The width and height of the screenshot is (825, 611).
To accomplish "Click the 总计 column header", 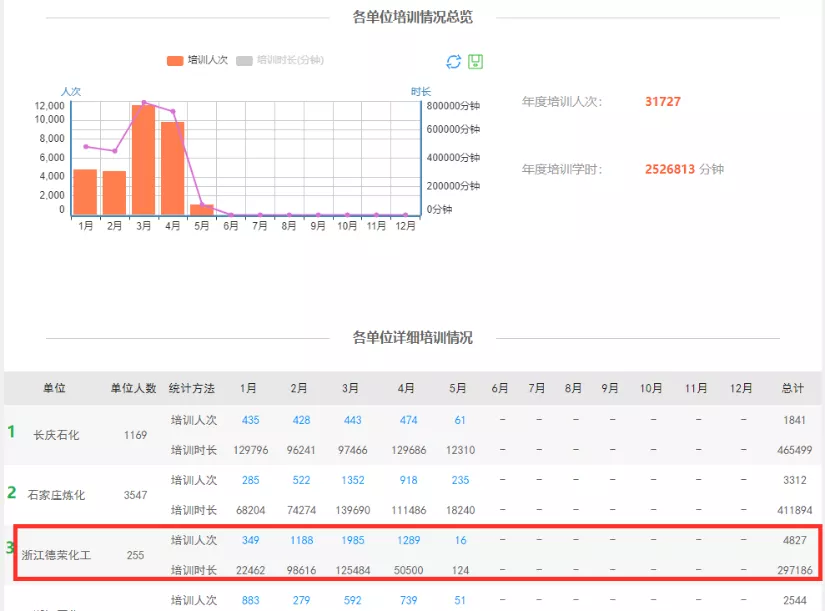I will (x=793, y=388).
